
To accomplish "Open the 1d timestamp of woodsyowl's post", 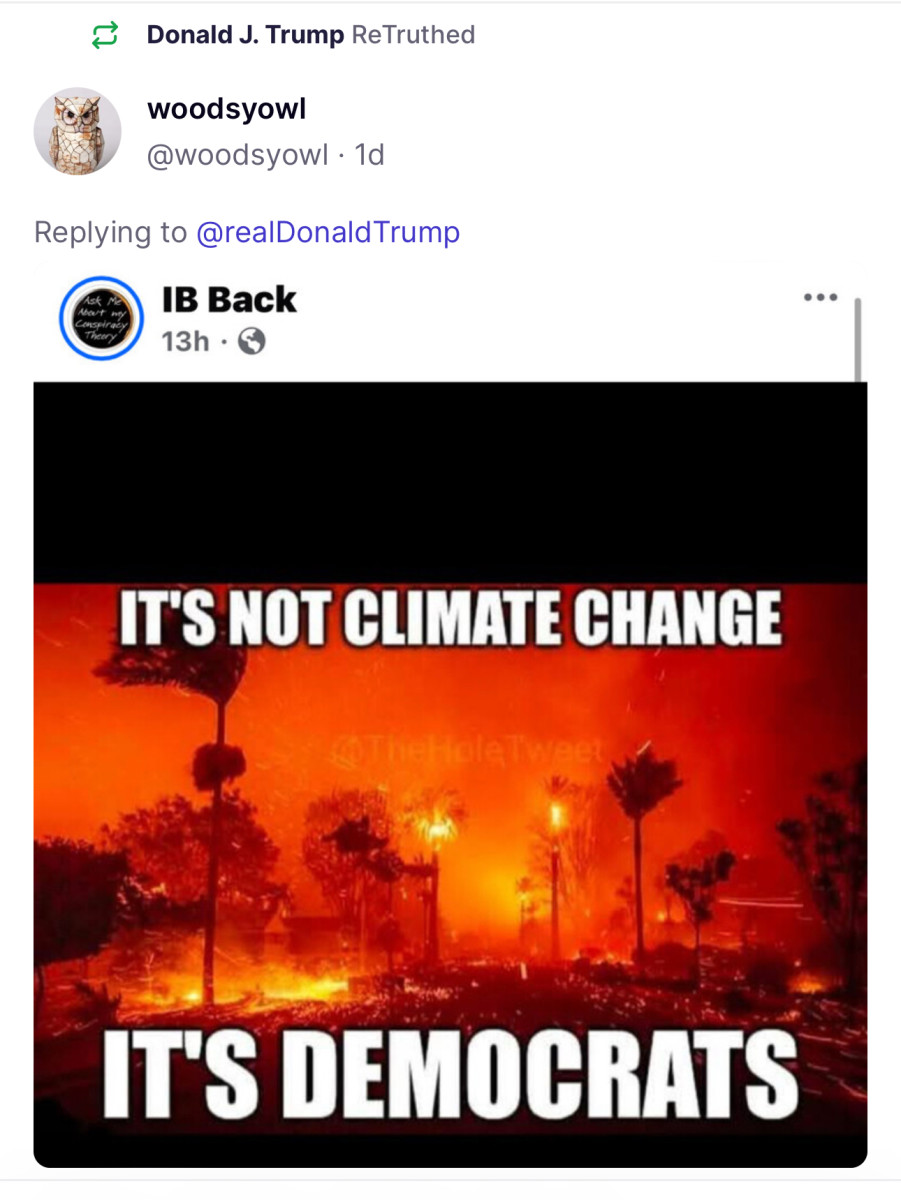I will coord(372,155).
